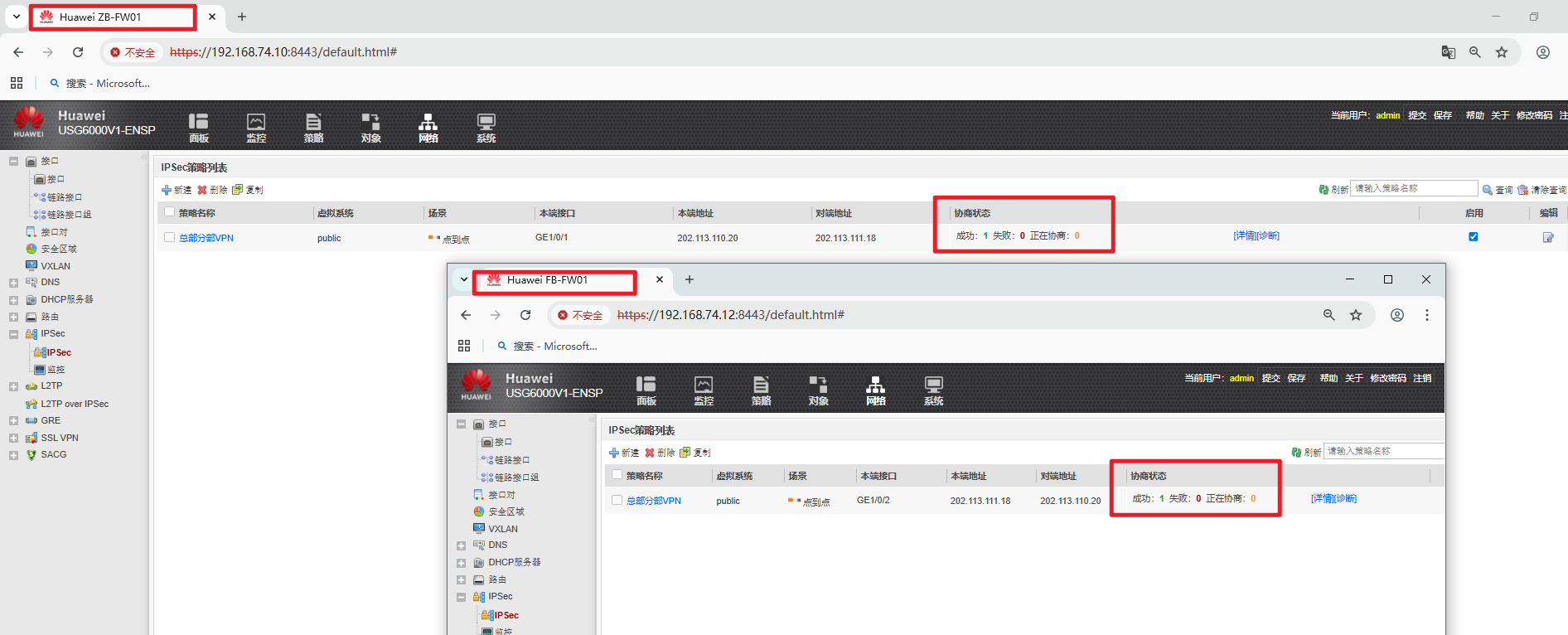Tick the select-all checkbox in the FB-FW01 table header

617,475
